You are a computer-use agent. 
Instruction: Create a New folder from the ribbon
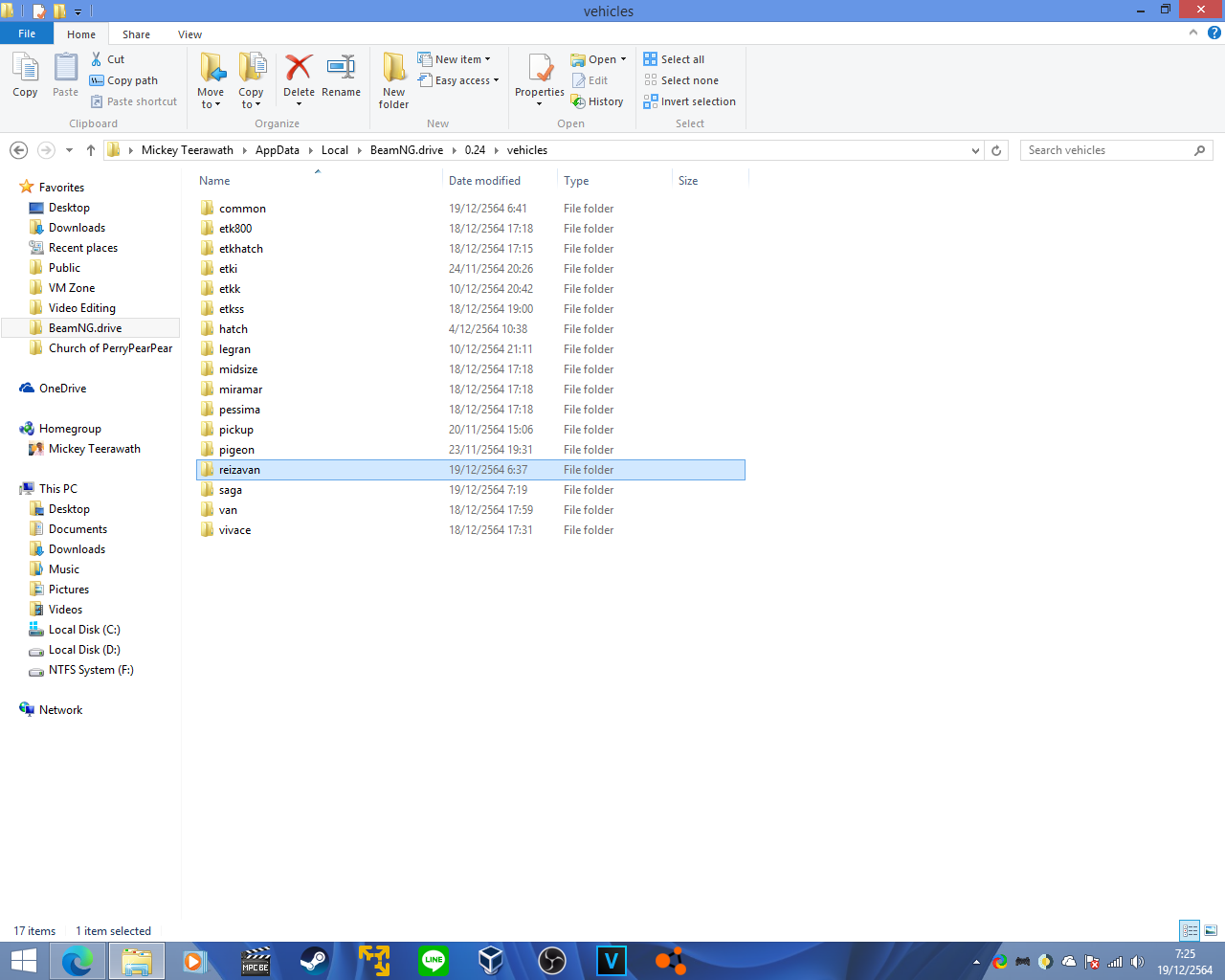coord(393,80)
